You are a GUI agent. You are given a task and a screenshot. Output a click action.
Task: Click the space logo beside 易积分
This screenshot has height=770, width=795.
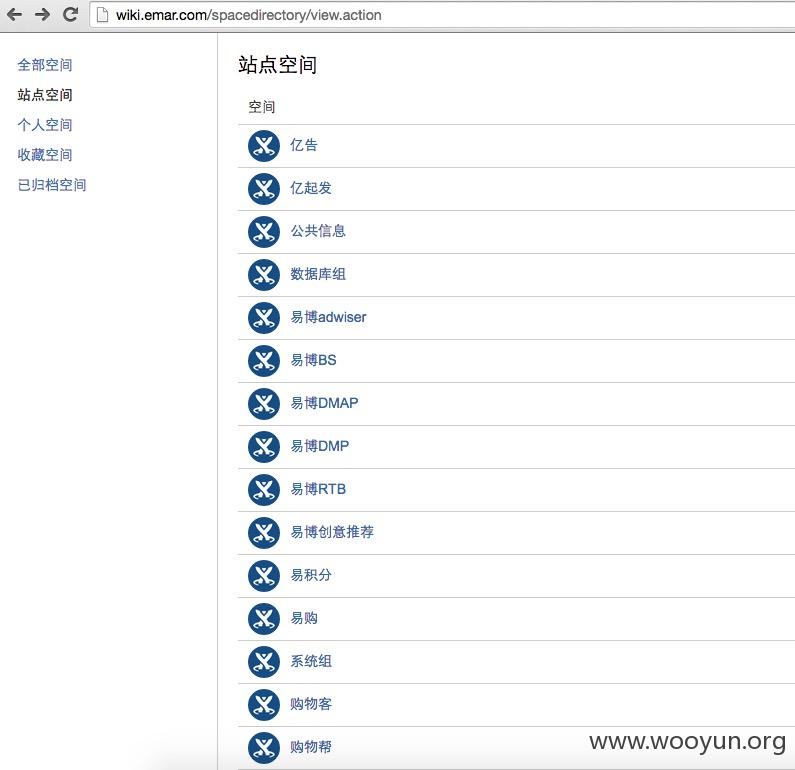(x=264, y=576)
